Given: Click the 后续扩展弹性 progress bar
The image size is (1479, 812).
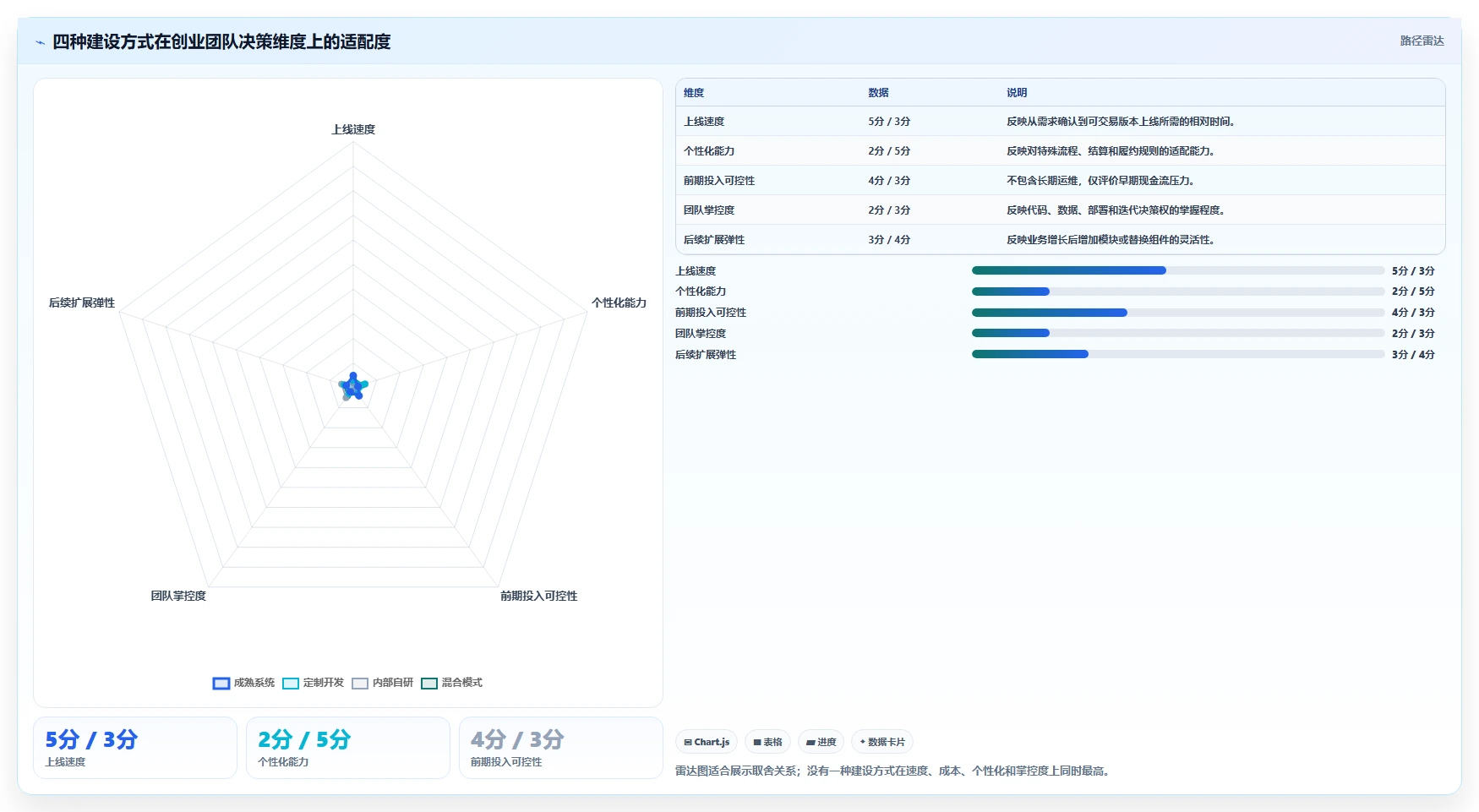Looking at the screenshot, I should tap(1178, 354).
